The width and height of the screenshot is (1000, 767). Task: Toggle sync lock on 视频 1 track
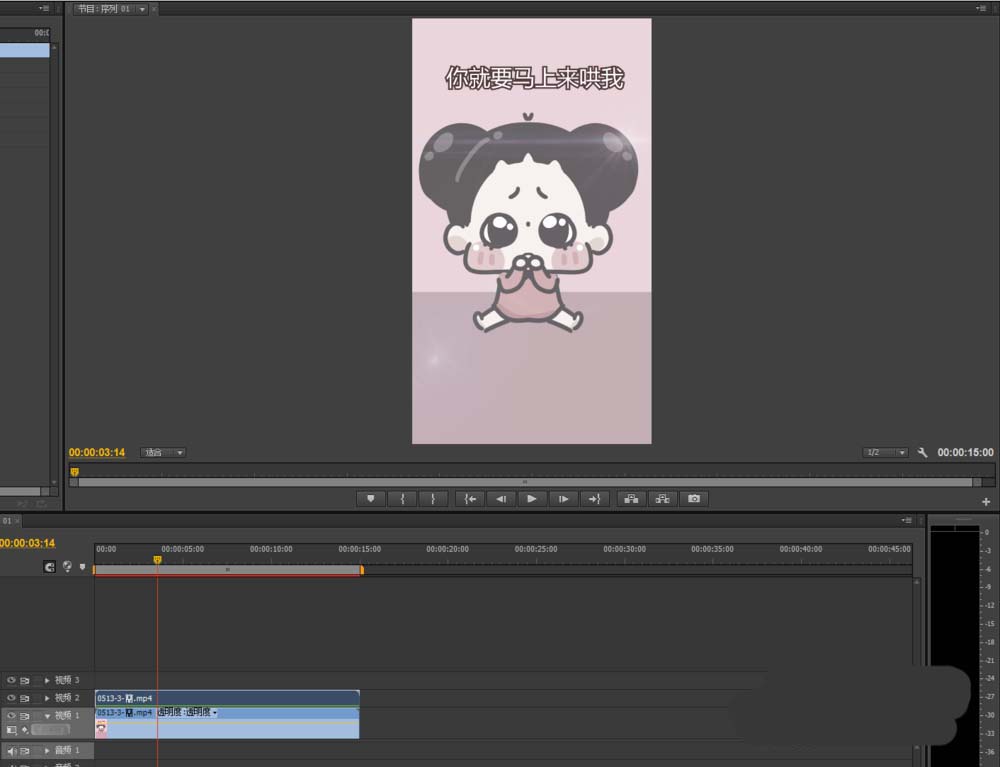[25, 716]
